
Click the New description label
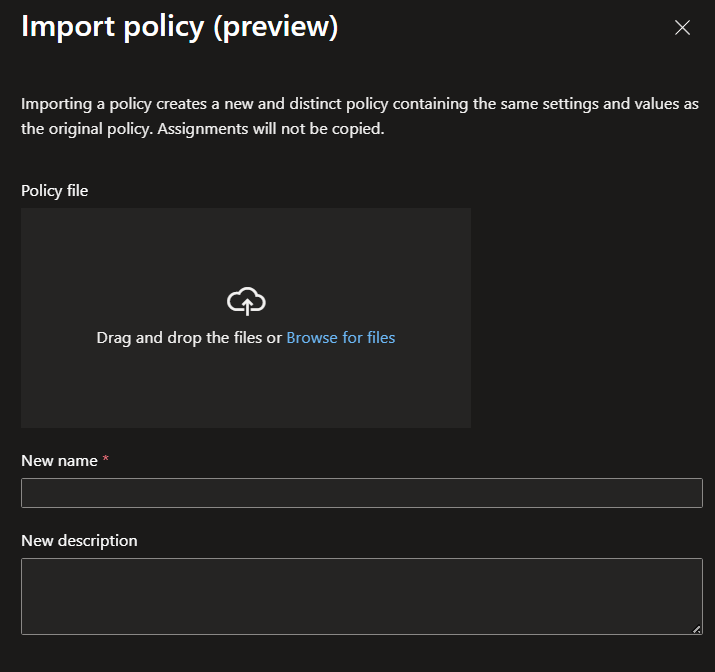(x=79, y=541)
